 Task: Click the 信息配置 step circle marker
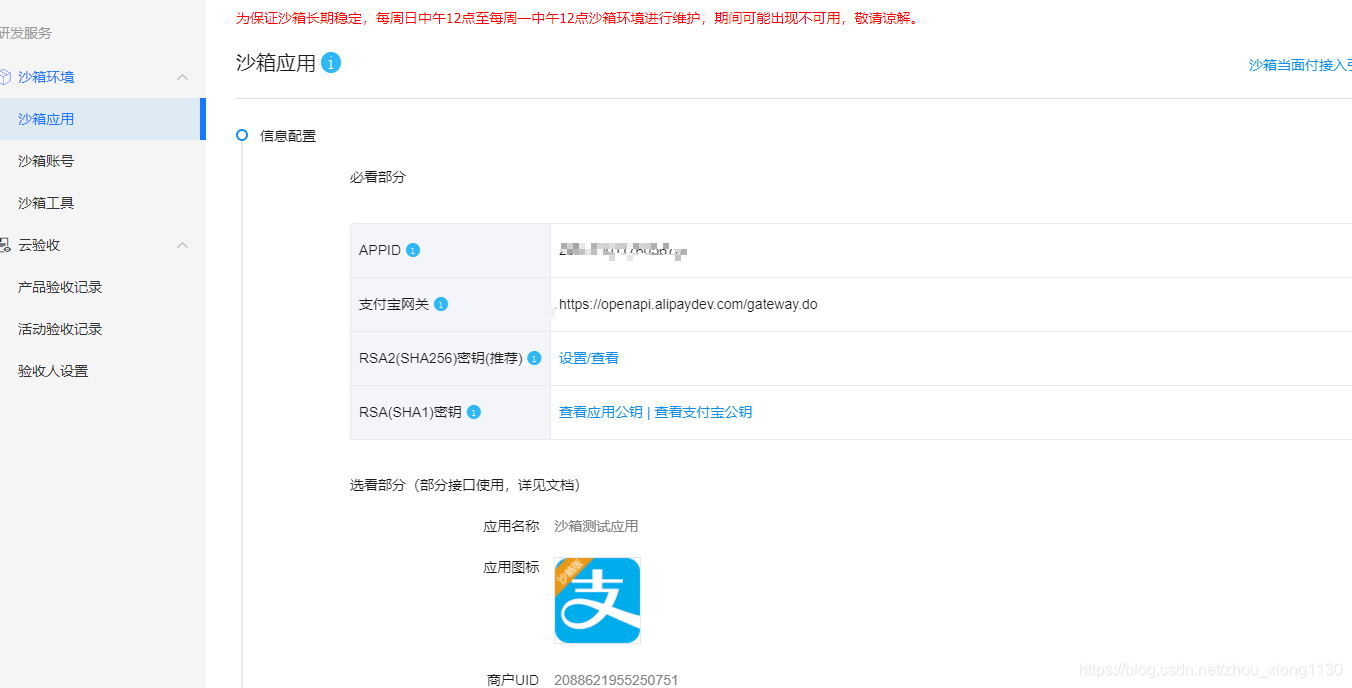(x=242, y=135)
